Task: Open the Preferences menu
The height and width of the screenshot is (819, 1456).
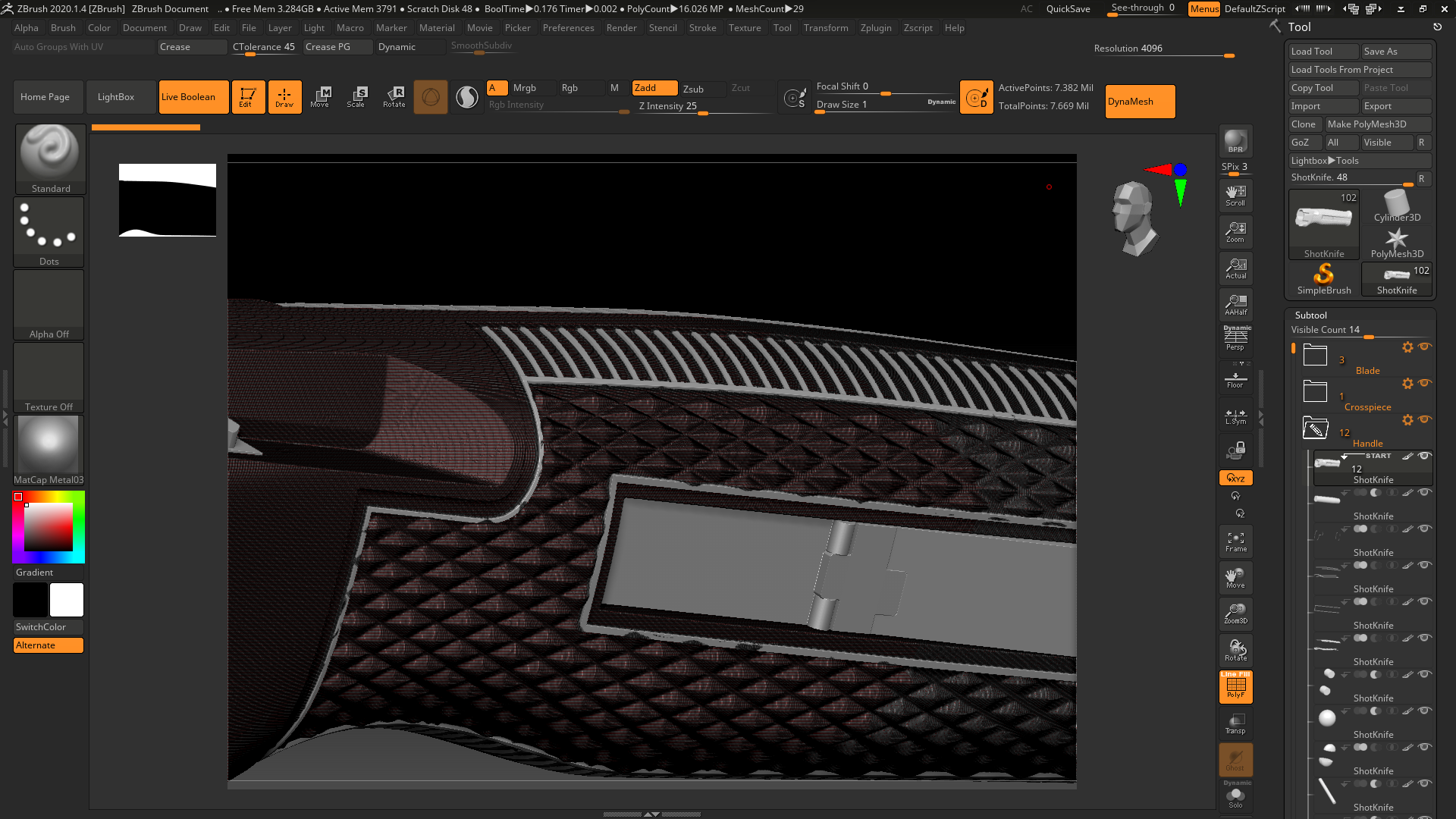Action: click(569, 28)
